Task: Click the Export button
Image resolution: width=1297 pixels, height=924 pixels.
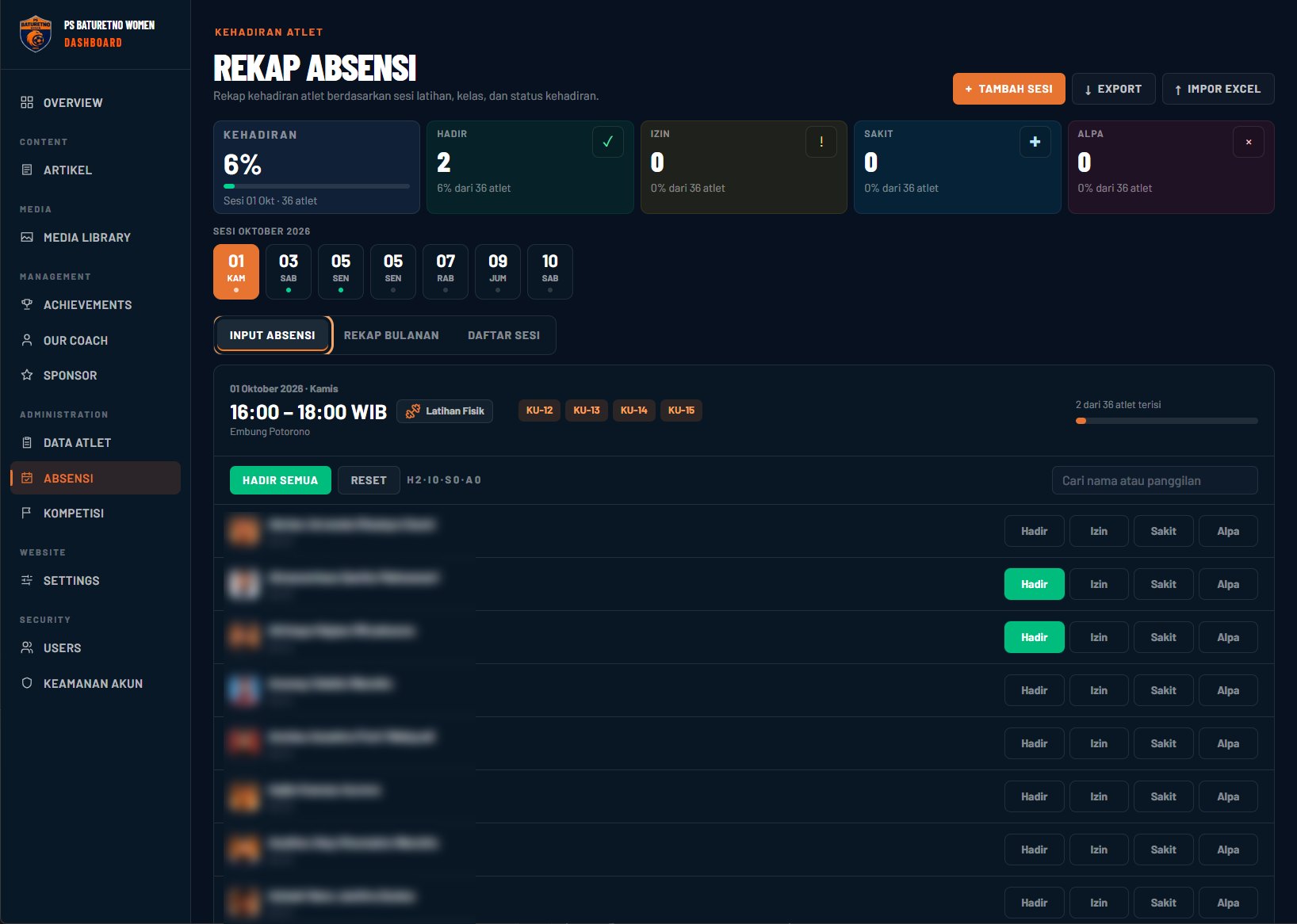Action: [1114, 89]
